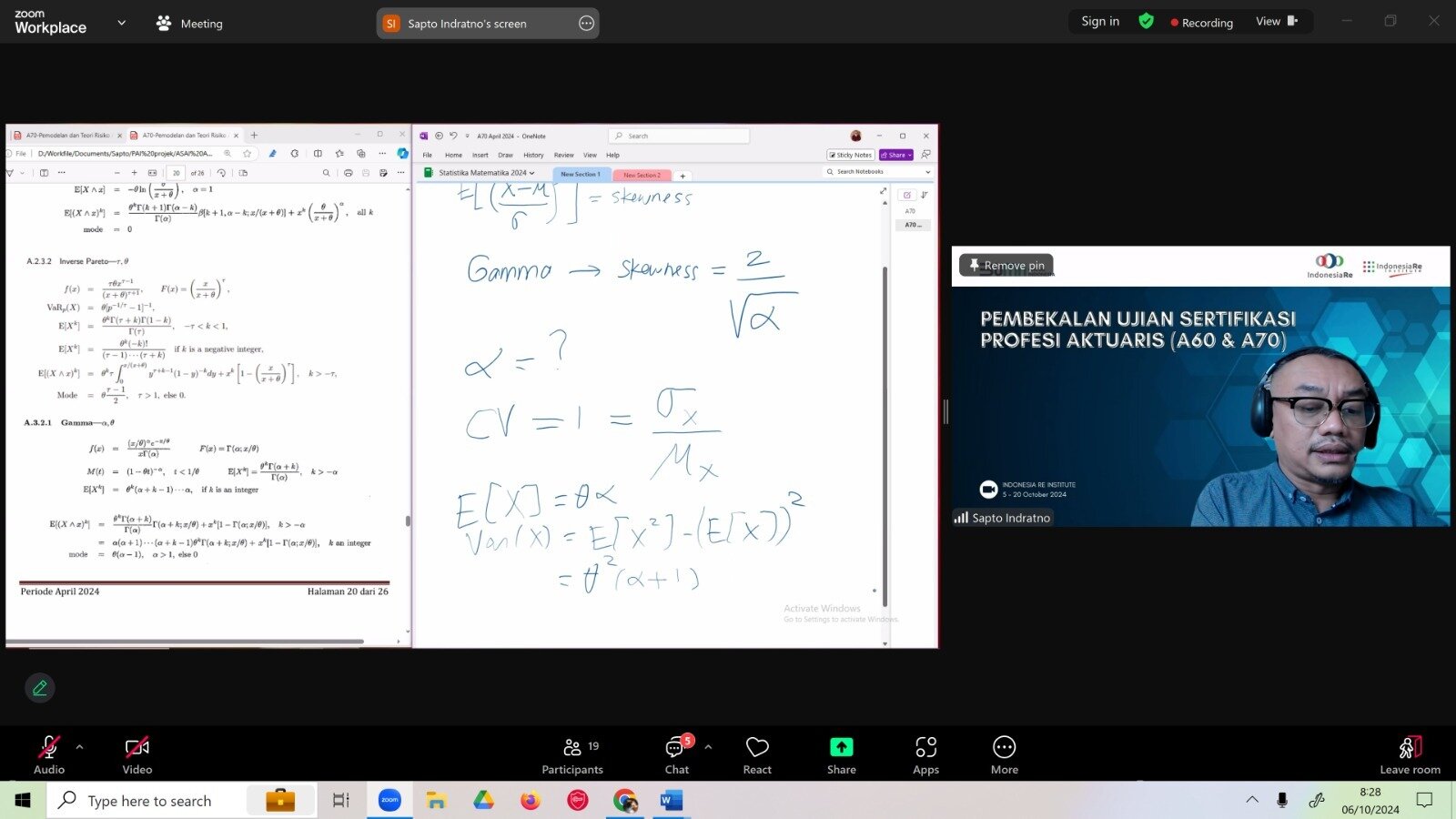The width and height of the screenshot is (1456, 819).
Task: Click the Leave room button
Action: [1410, 754]
